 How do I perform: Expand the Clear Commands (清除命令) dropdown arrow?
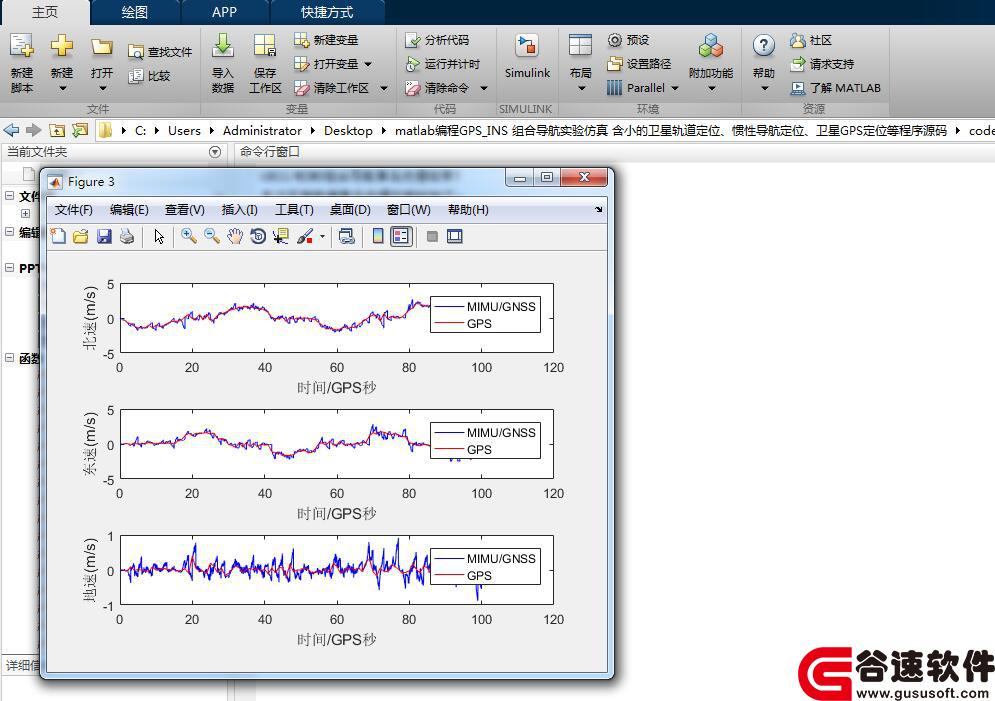click(484, 88)
